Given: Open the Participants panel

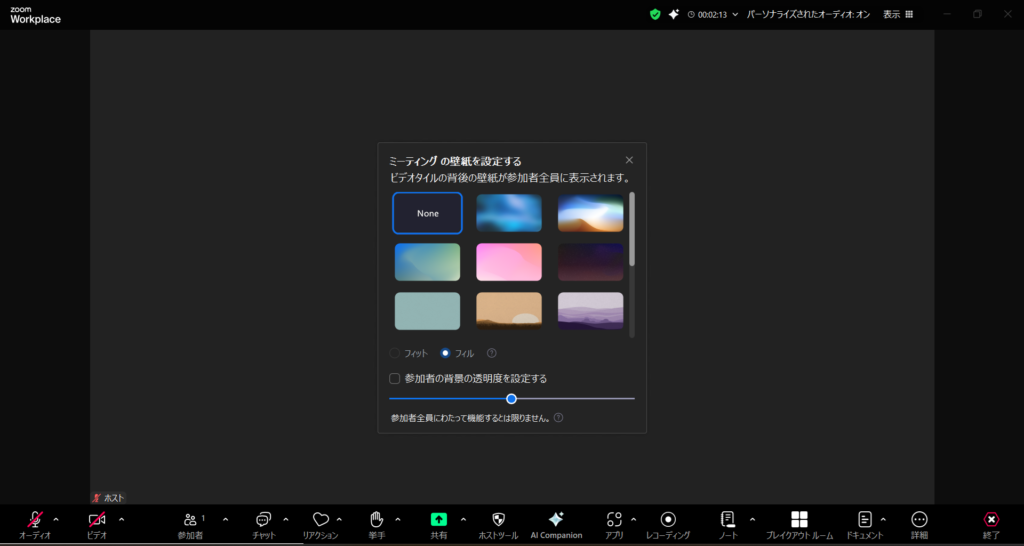Looking at the screenshot, I should coord(190,520).
